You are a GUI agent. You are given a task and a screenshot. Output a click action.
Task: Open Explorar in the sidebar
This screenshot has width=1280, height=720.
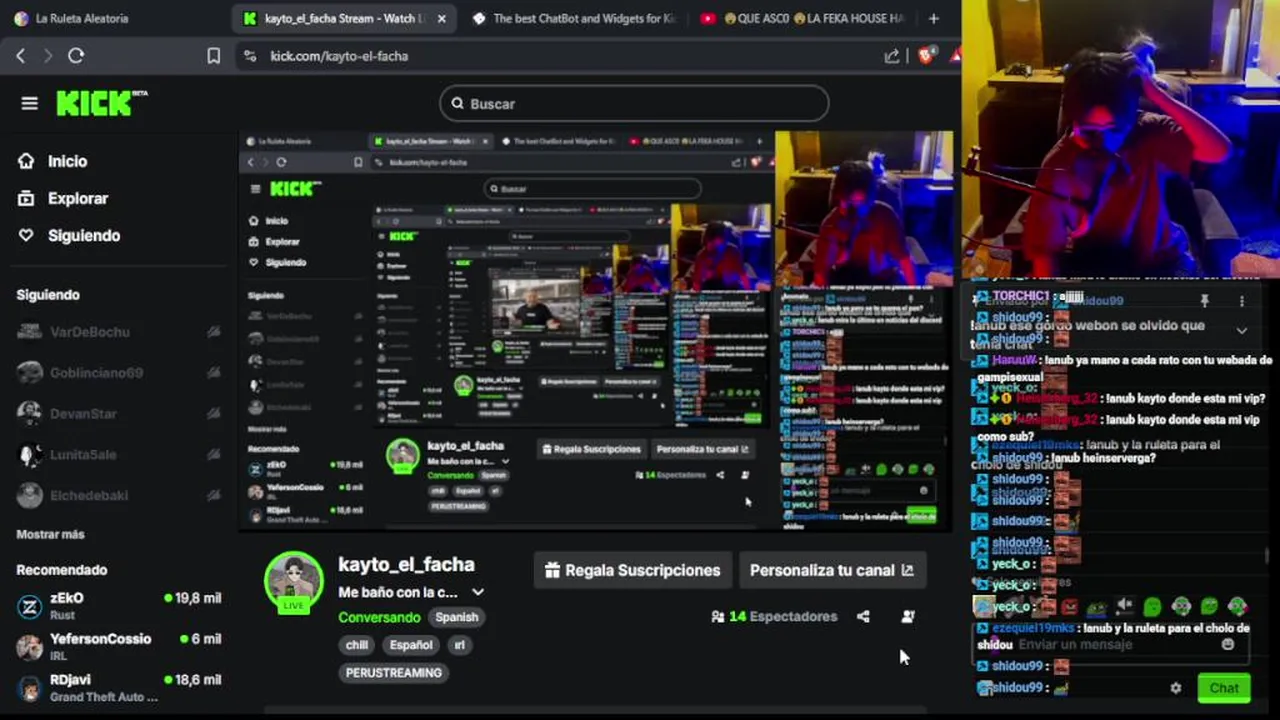pos(78,198)
